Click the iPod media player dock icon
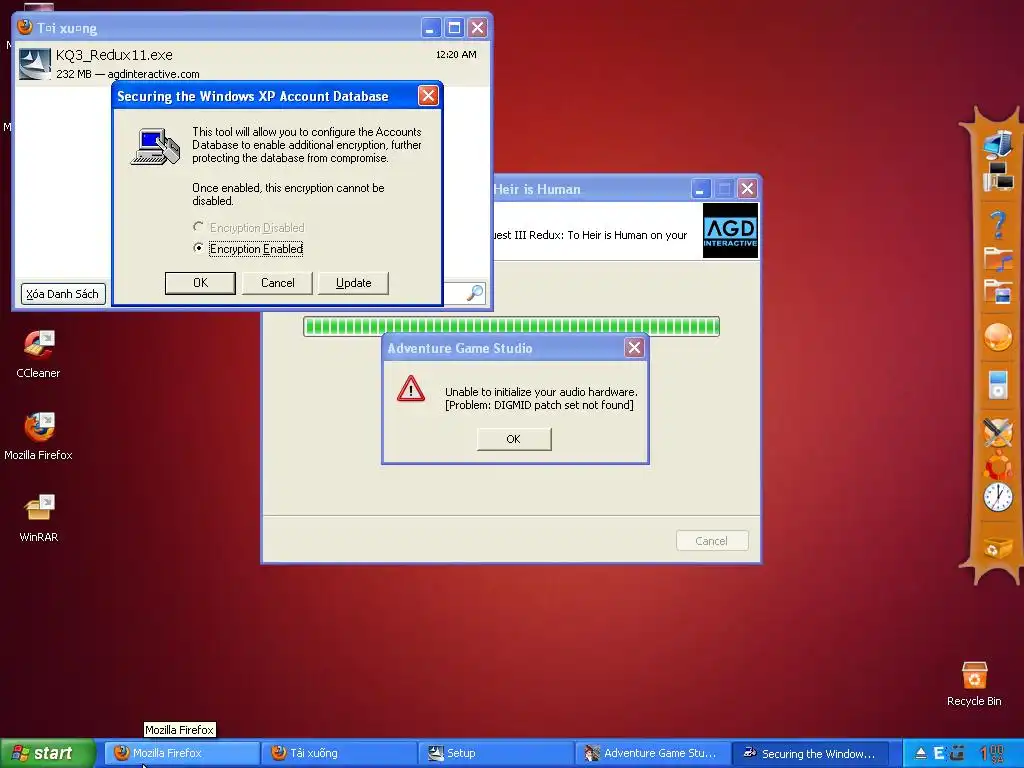Image resolution: width=1024 pixels, height=768 pixels. [x=998, y=385]
